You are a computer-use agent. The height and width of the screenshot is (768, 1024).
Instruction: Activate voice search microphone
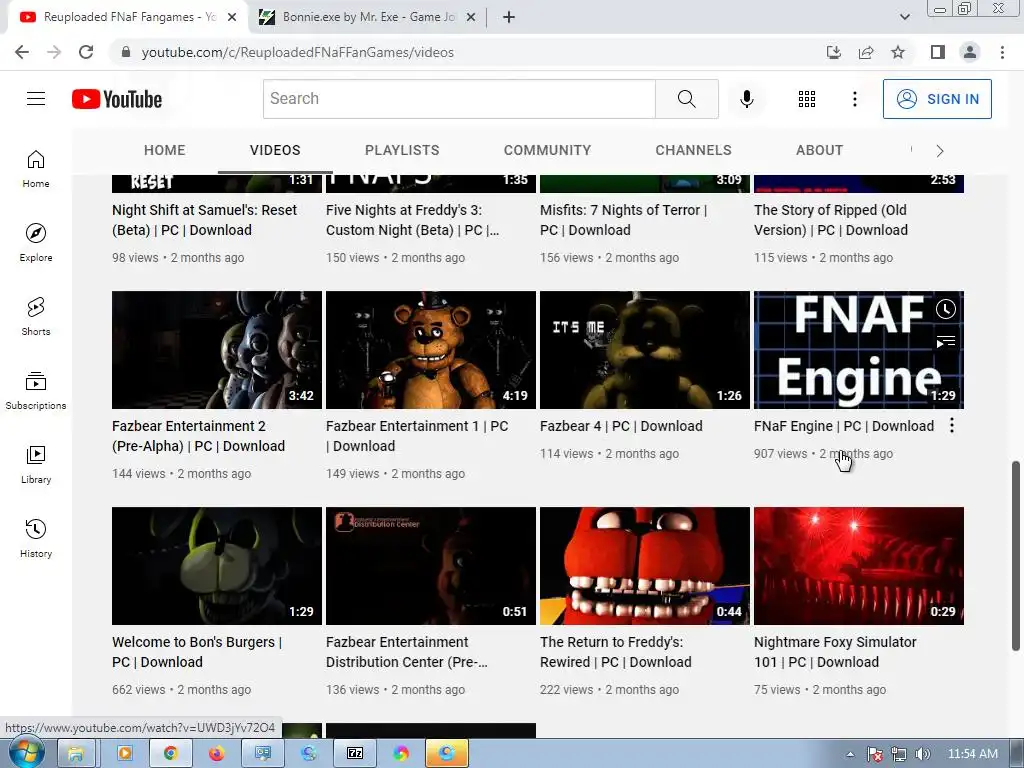click(746, 99)
